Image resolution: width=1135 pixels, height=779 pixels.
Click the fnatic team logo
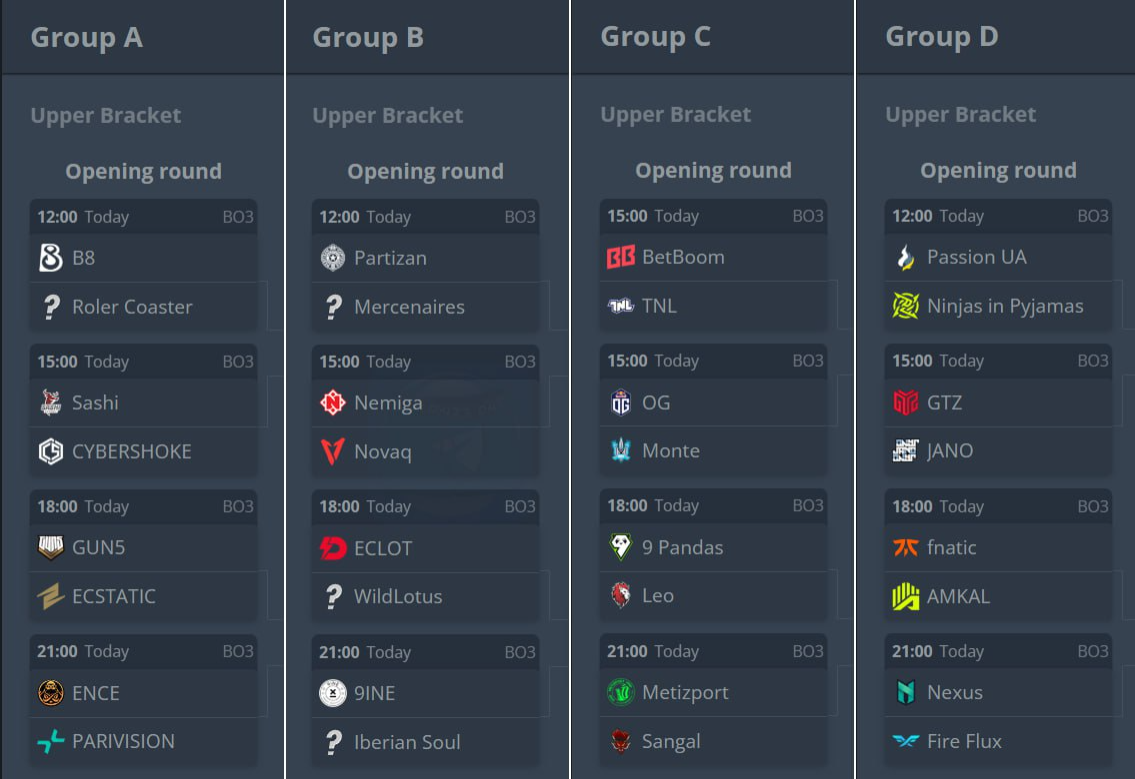tap(906, 547)
